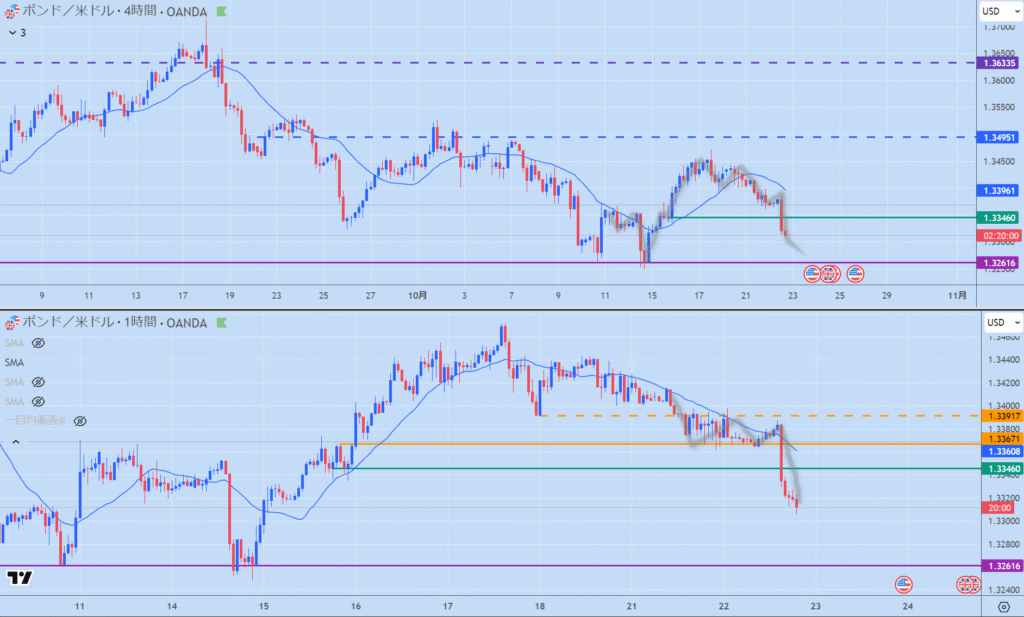1024x617 pixels.
Task: Click the GBP/USD flag icon on lower chart
Action: [x=13, y=322]
